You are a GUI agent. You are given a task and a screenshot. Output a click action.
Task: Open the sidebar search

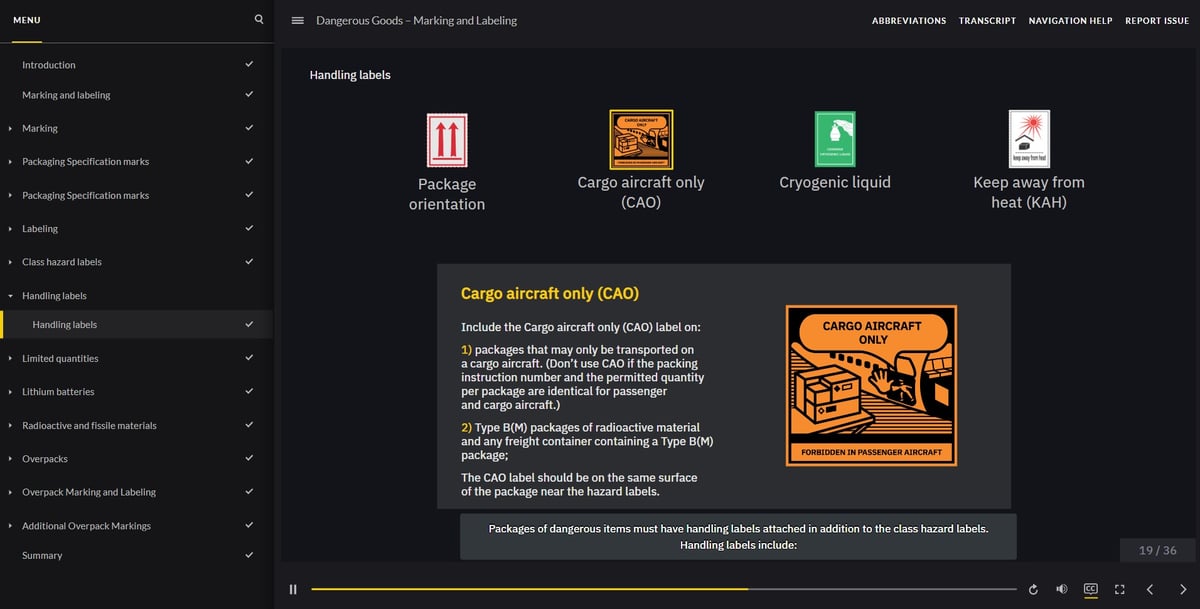pyautogui.click(x=258, y=19)
